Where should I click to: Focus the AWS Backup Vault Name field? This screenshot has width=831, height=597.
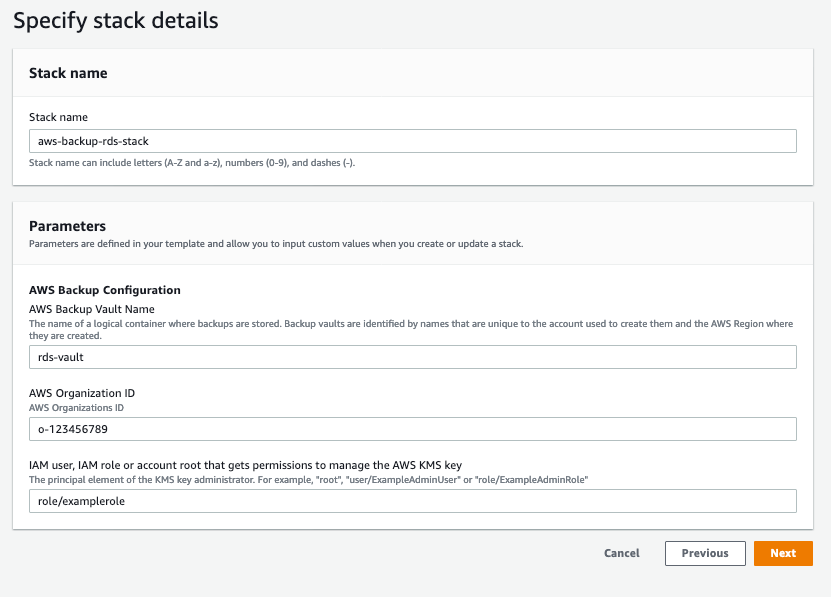pyautogui.click(x=412, y=357)
